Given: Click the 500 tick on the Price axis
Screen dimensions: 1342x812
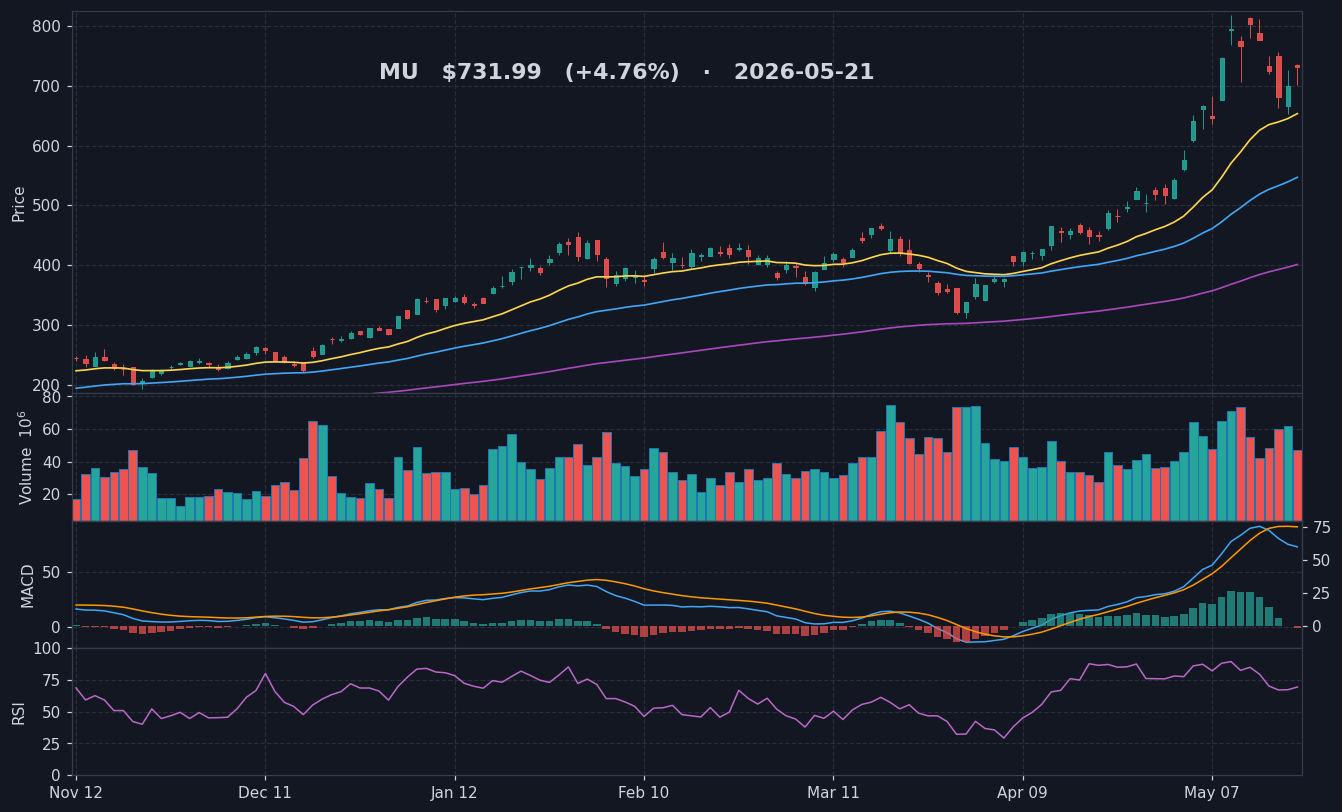Looking at the screenshot, I should click(x=46, y=206).
